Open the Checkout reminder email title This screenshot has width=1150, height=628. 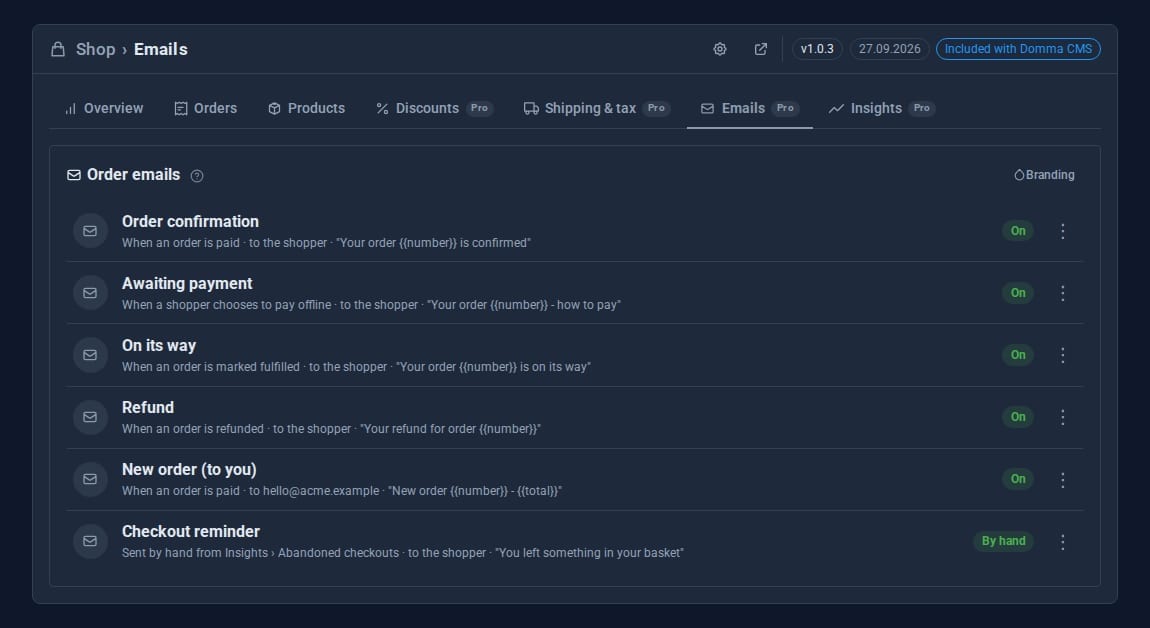pos(191,532)
